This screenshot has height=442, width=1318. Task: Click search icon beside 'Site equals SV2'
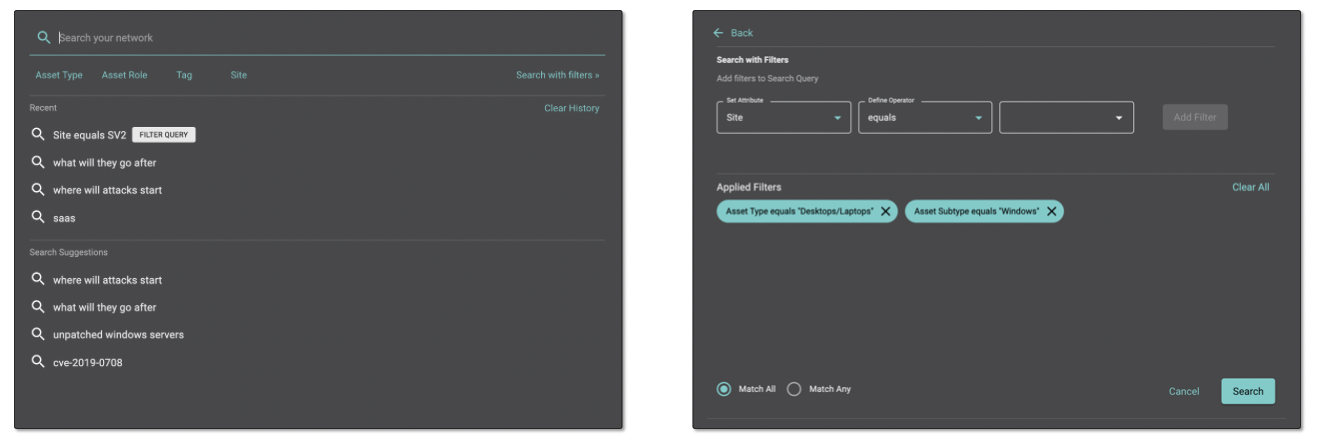point(38,135)
